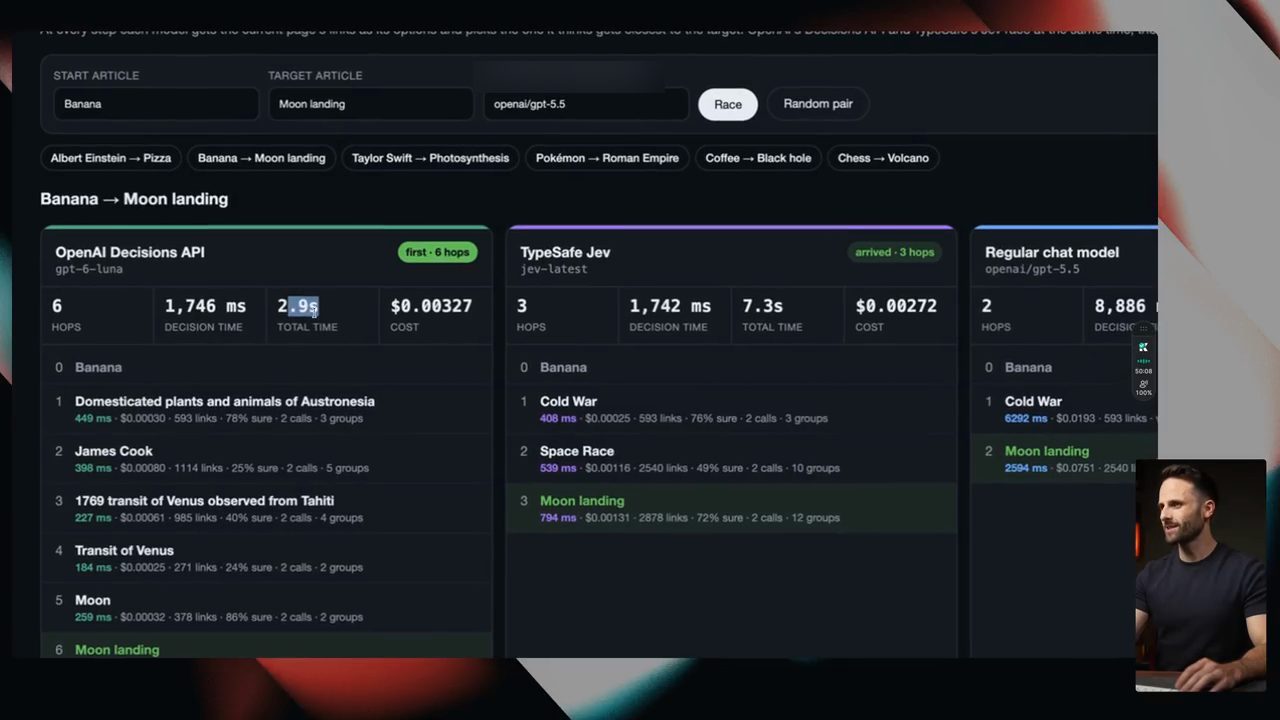The width and height of the screenshot is (1280, 720).
Task: Click the recording widget's green K logo icon
Action: (1143, 347)
